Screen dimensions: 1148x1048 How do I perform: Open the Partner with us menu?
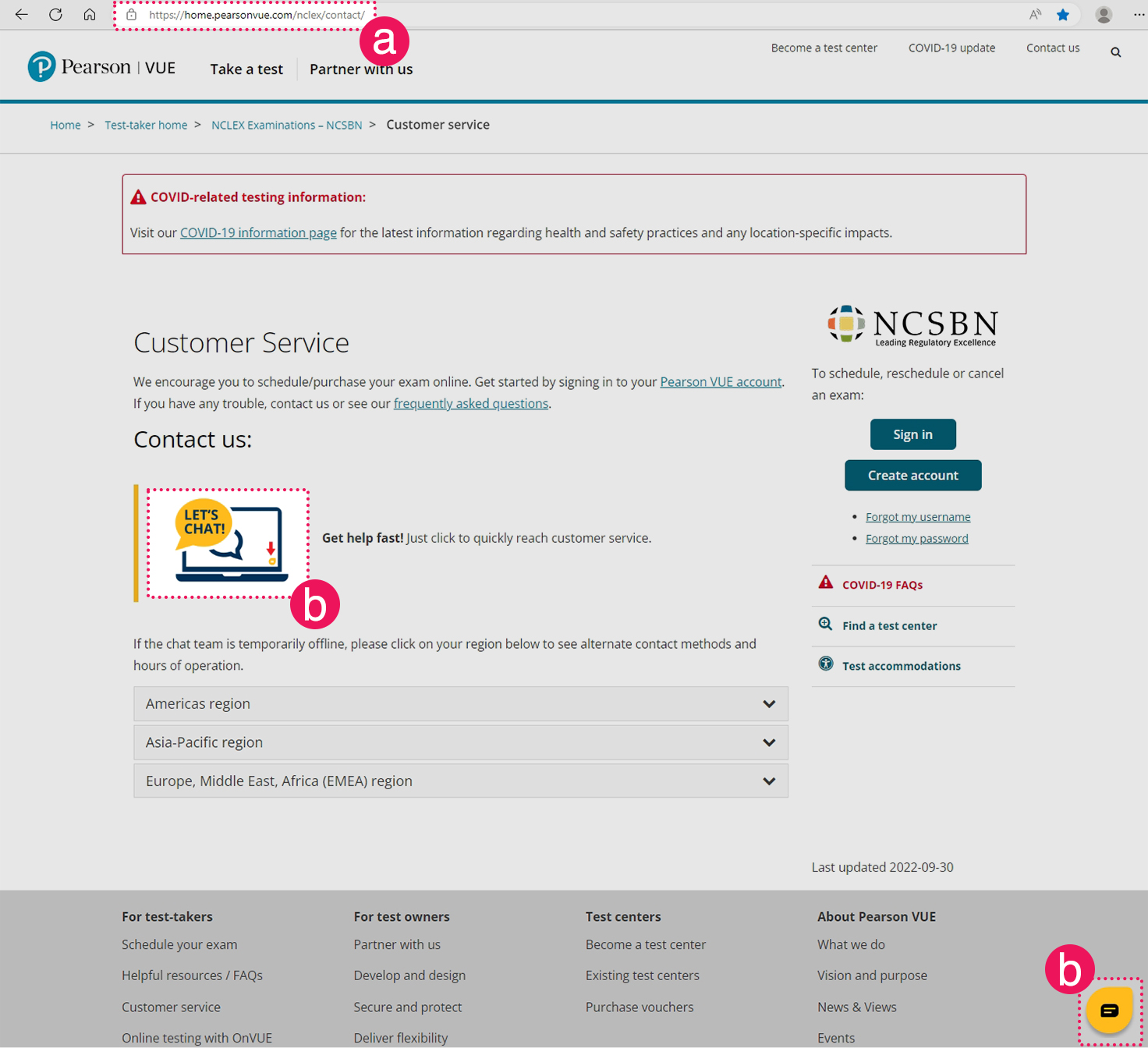[361, 69]
